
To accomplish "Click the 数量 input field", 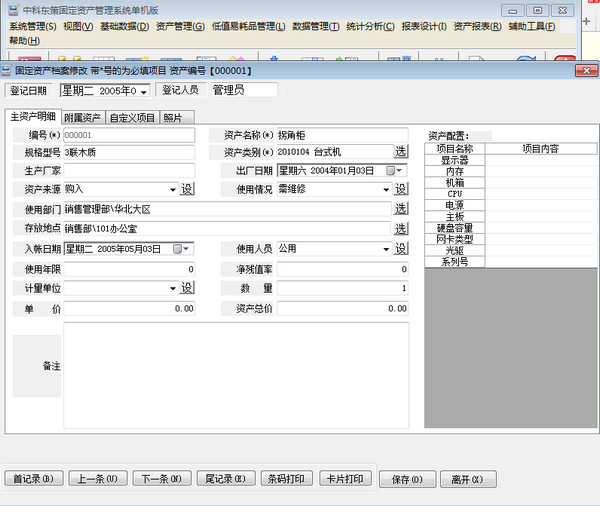I will click(342, 288).
